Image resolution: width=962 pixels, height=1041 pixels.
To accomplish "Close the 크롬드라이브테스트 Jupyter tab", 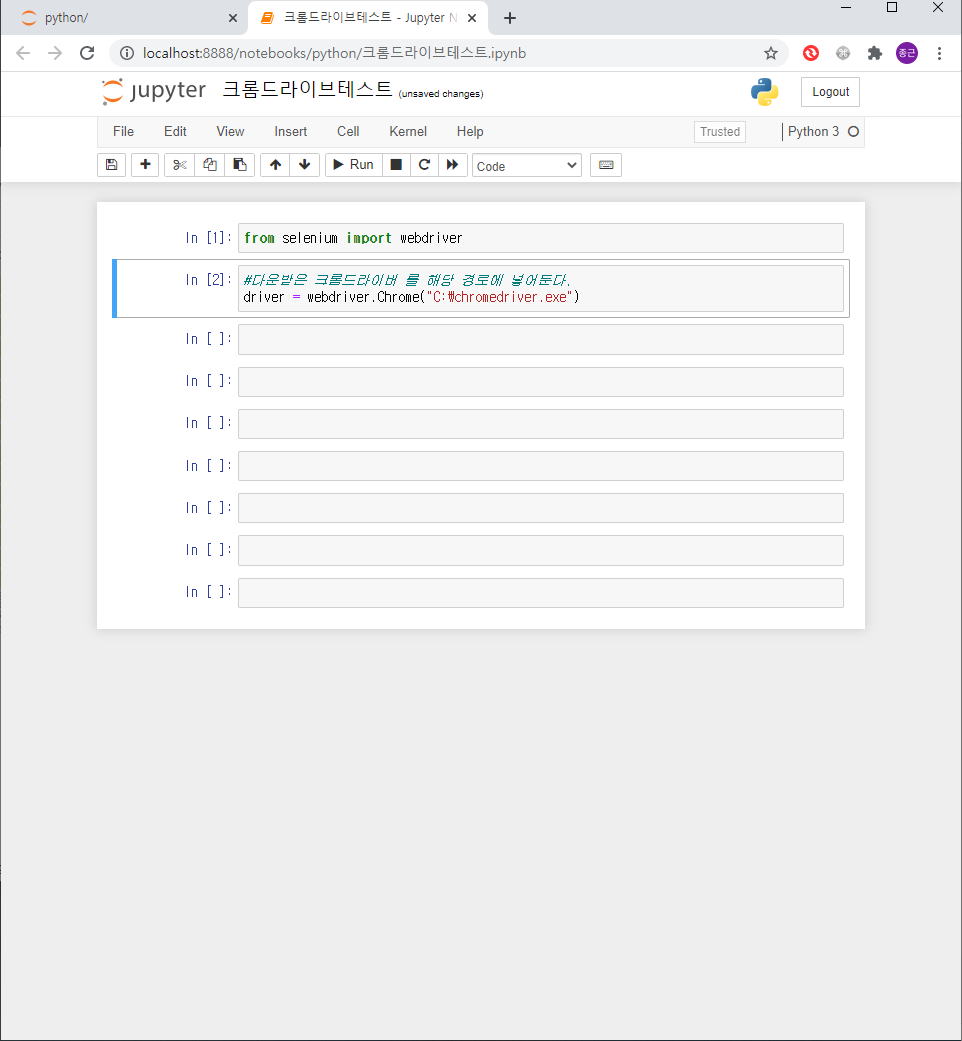I will [472, 18].
